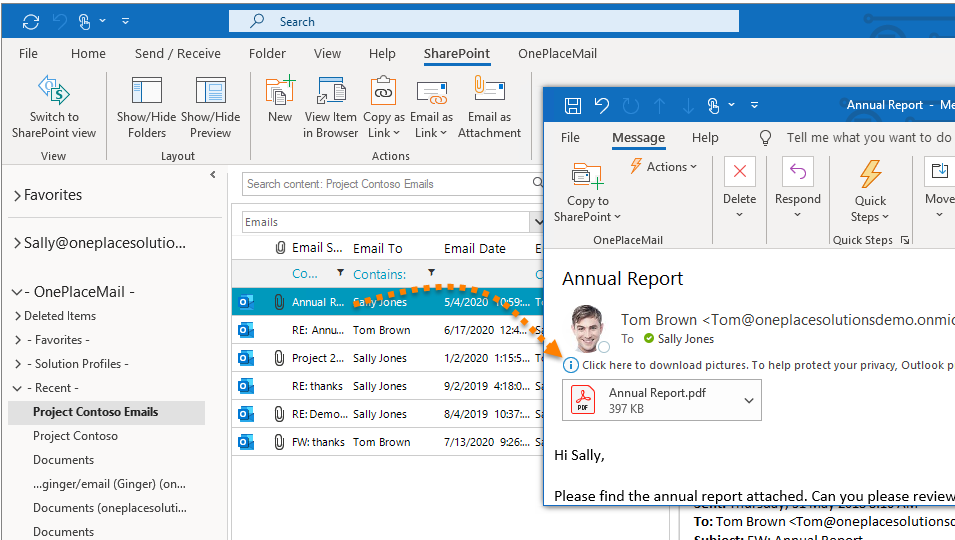Open Documents (oneplacesoluti... folder
The height and width of the screenshot is (540, 955).
(110, 508)
